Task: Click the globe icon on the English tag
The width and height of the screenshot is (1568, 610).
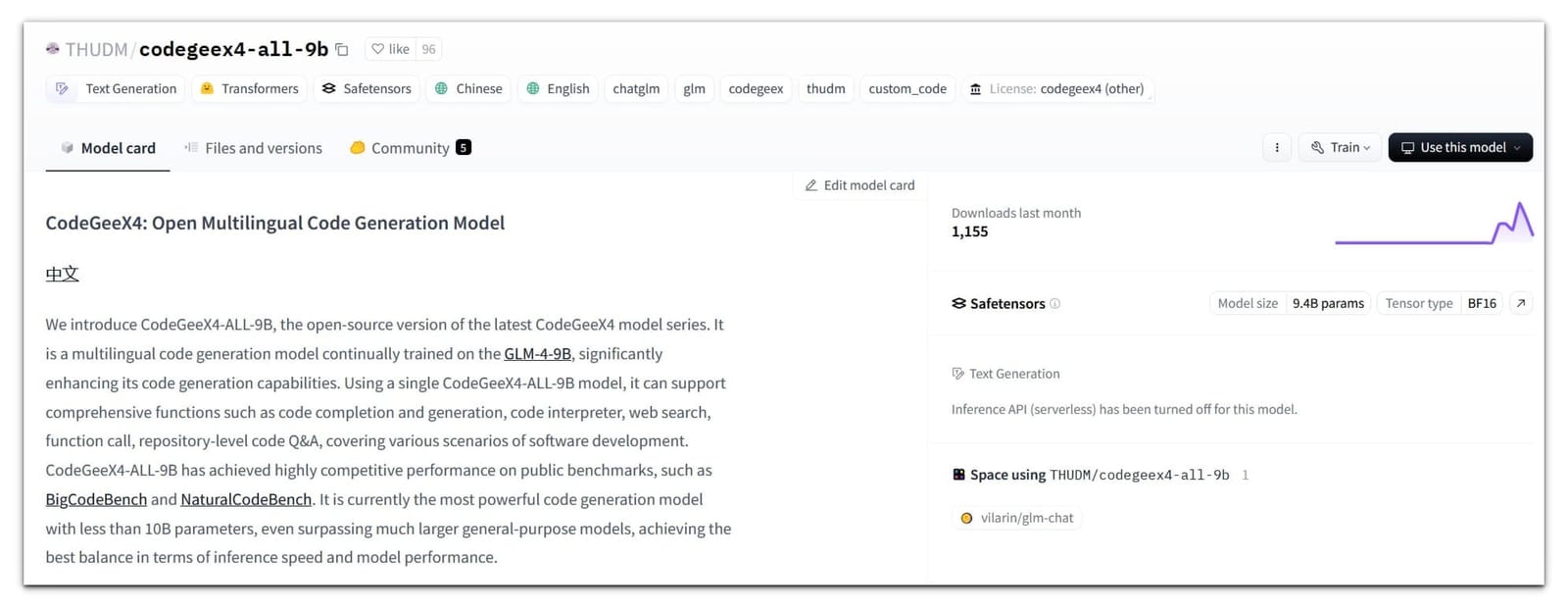Action: 533,89
